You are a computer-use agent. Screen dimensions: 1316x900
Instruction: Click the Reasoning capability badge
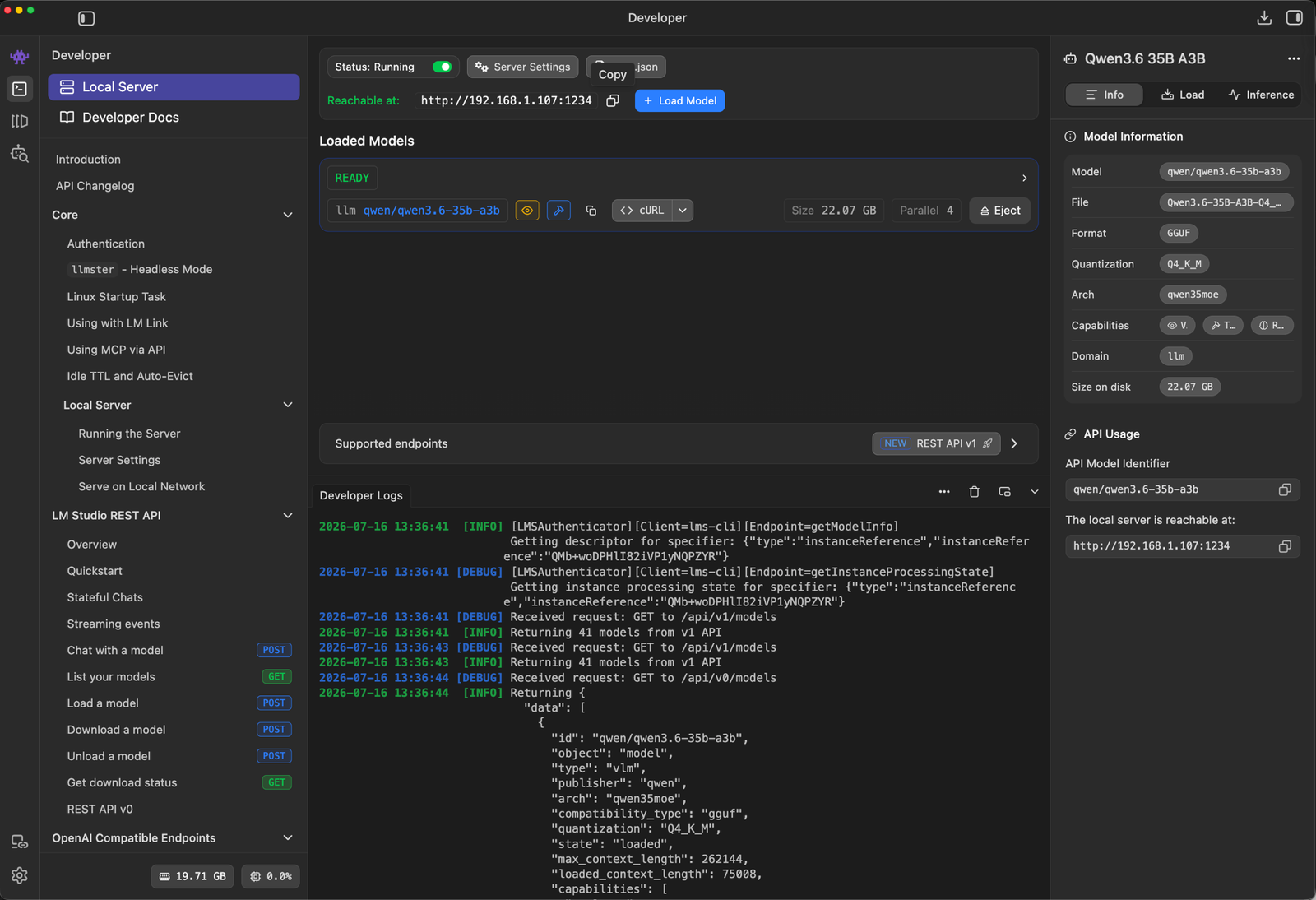pyautogui.click(x=1272, y=326)
